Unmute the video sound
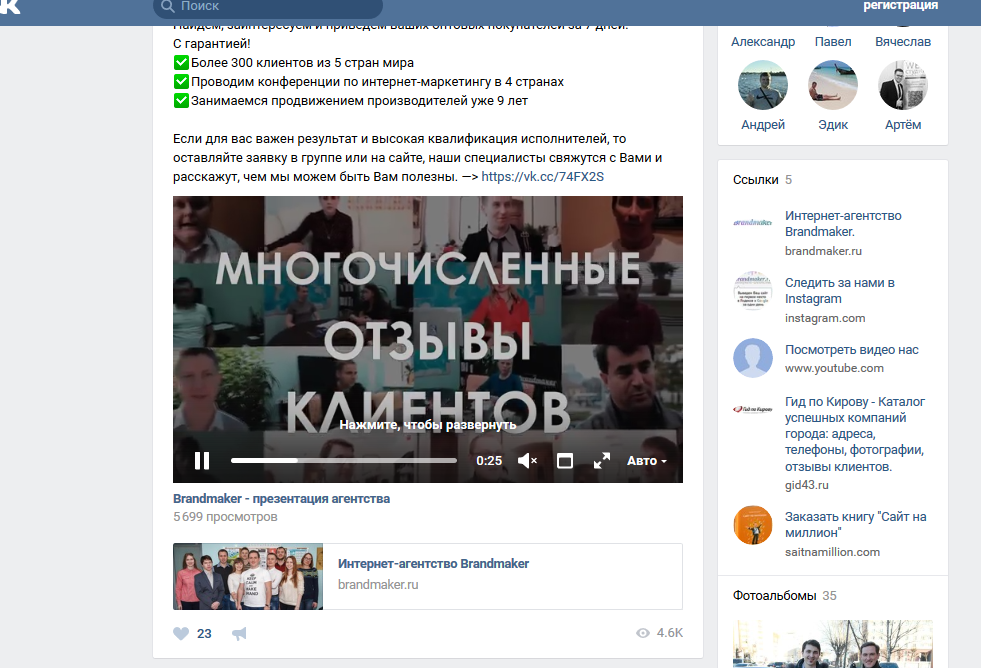Image resolution: width=981 pixels, height=668 pixels. tap(527, 461)
